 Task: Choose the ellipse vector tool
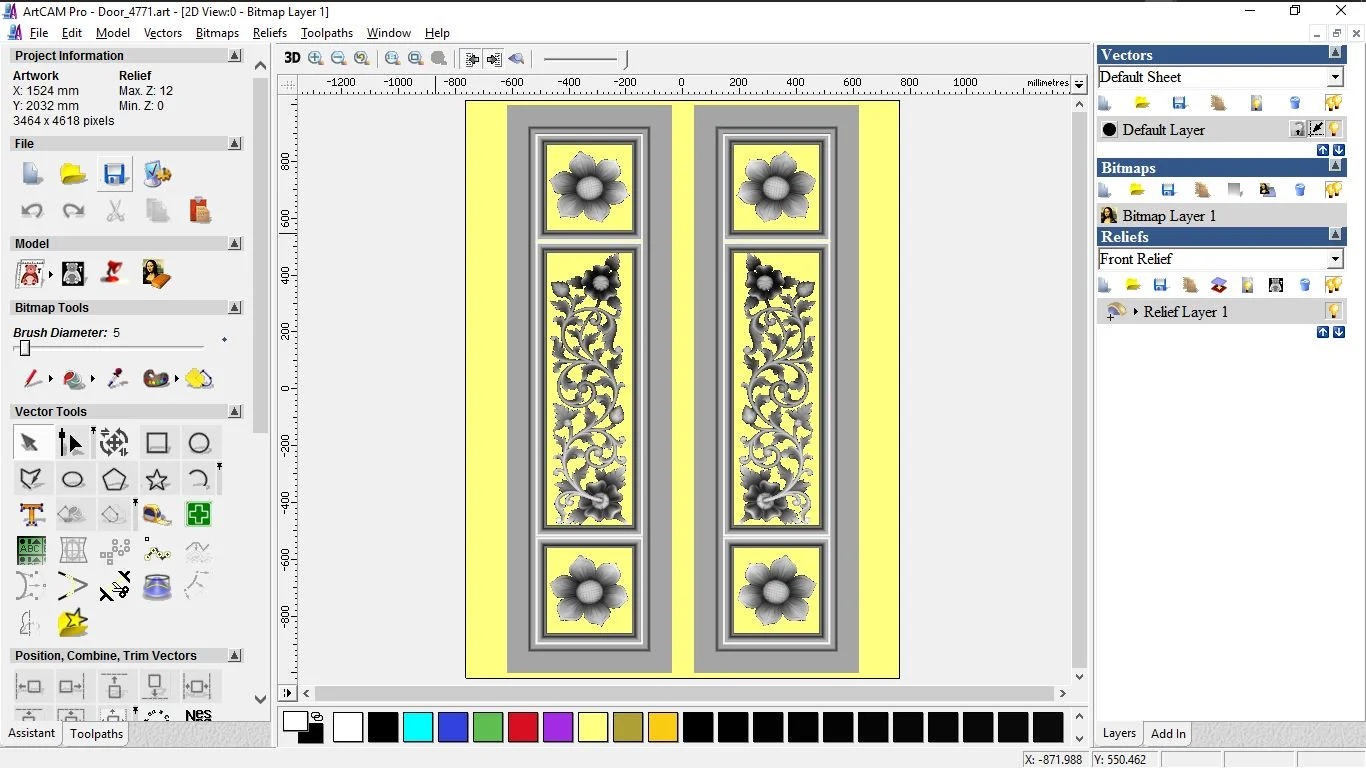point(73,479)
